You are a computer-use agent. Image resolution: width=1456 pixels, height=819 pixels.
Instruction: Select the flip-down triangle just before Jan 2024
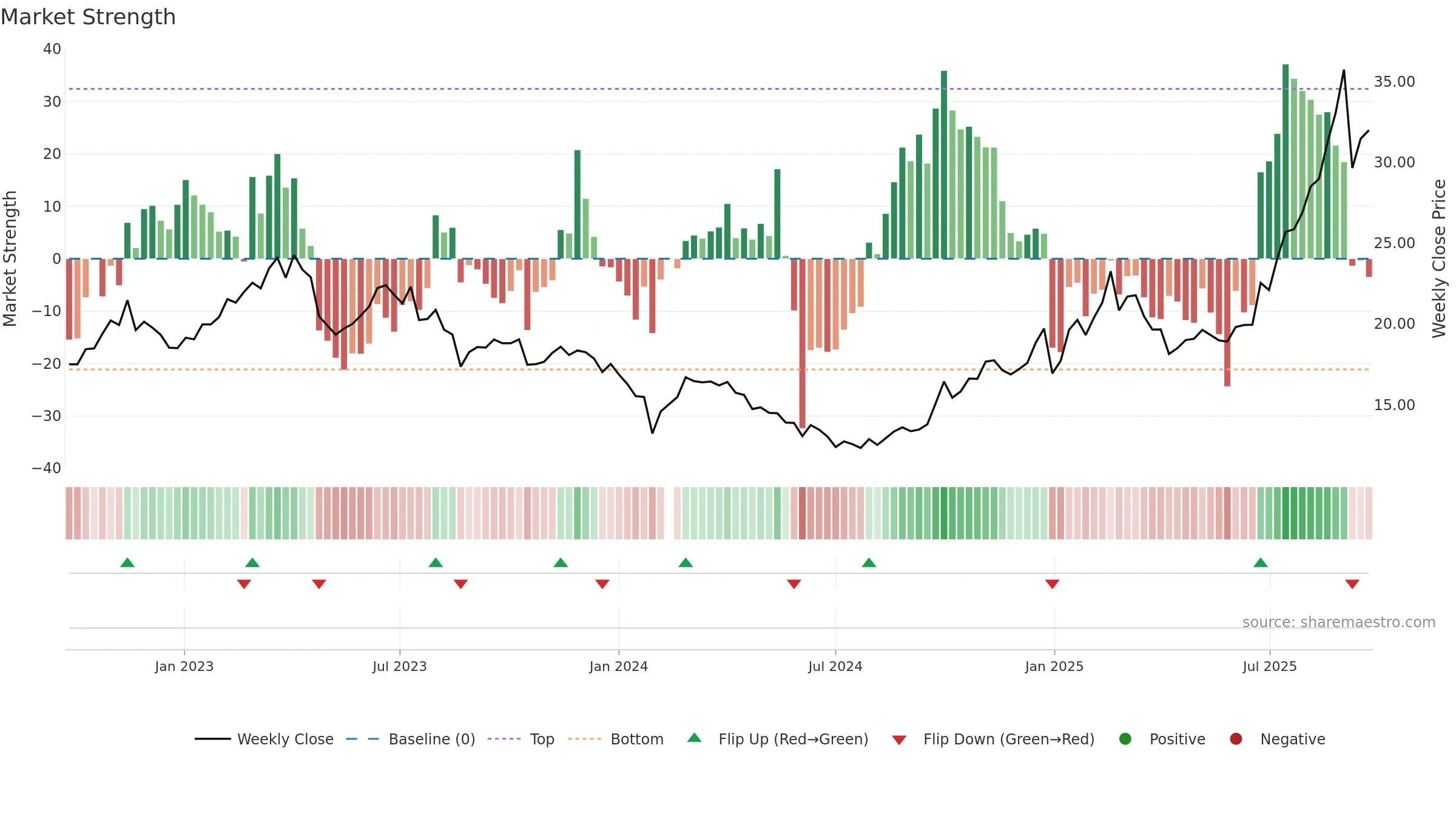click(x=602, y=584)
